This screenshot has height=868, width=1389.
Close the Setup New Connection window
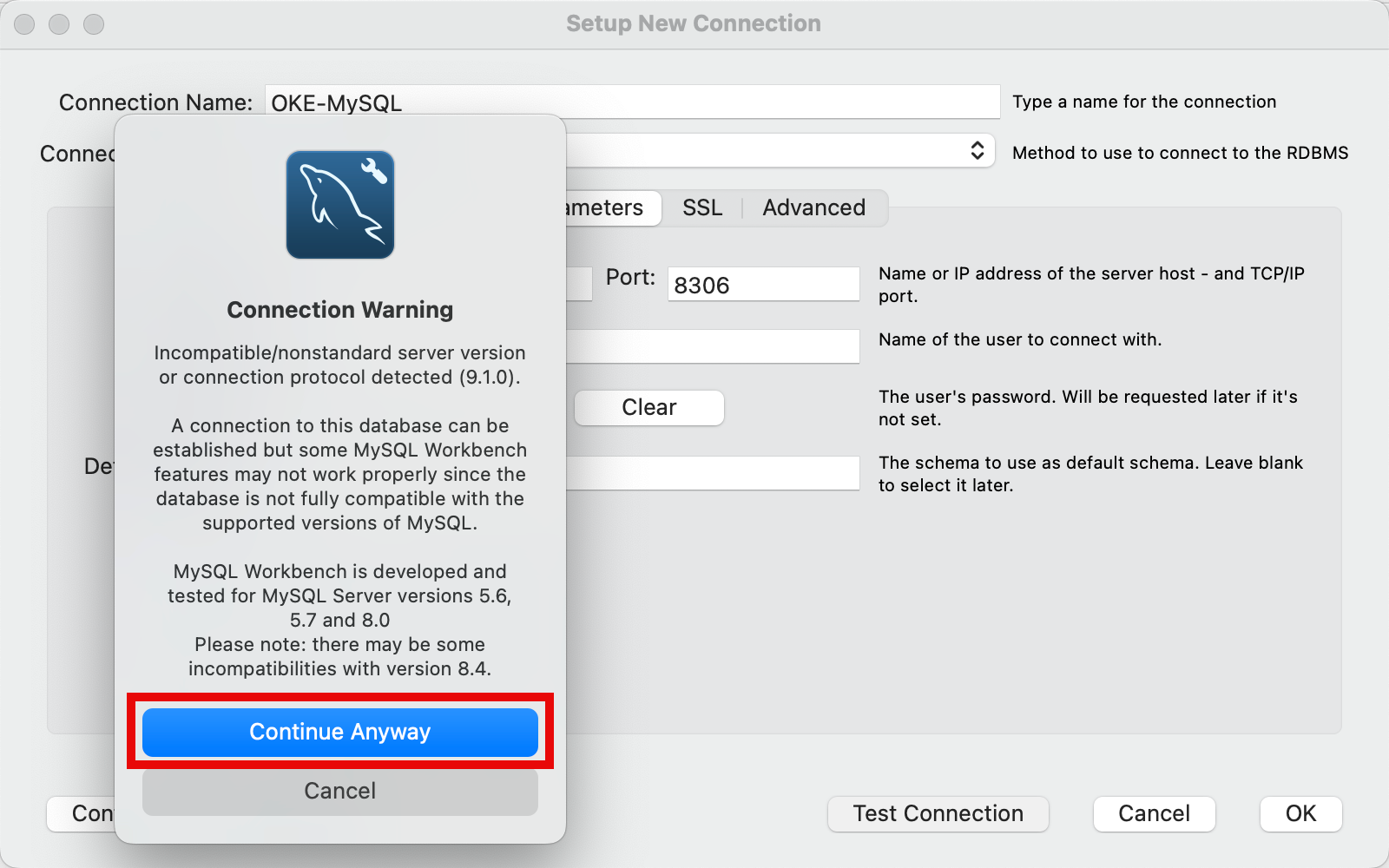(24, 24)
